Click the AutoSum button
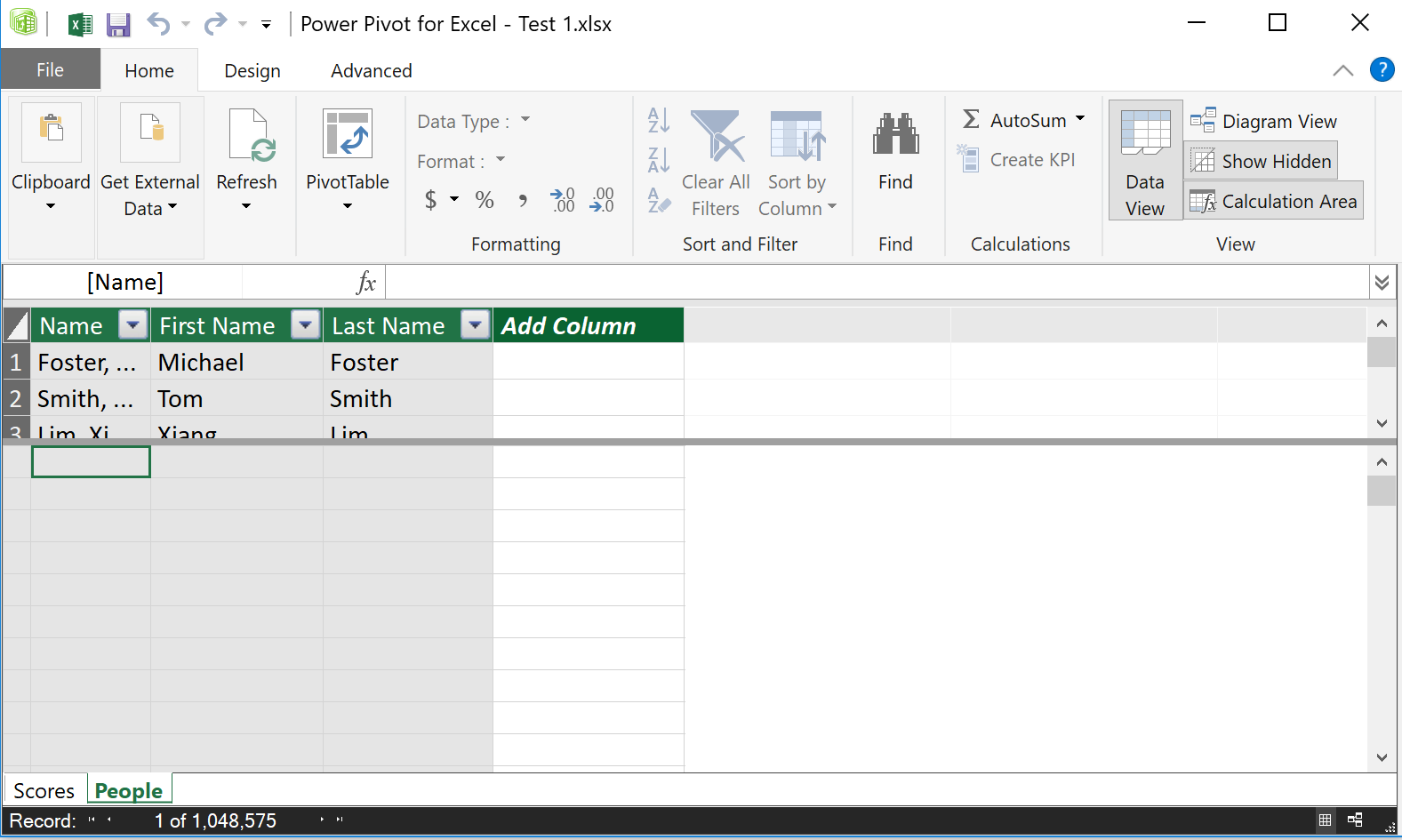1402x840 pixels. click(x=1015, y=120)
